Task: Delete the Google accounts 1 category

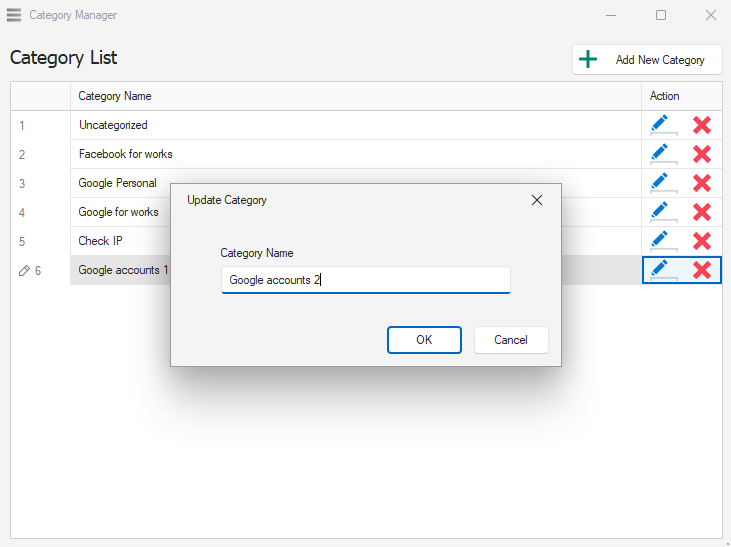Action: click(702, 270)
